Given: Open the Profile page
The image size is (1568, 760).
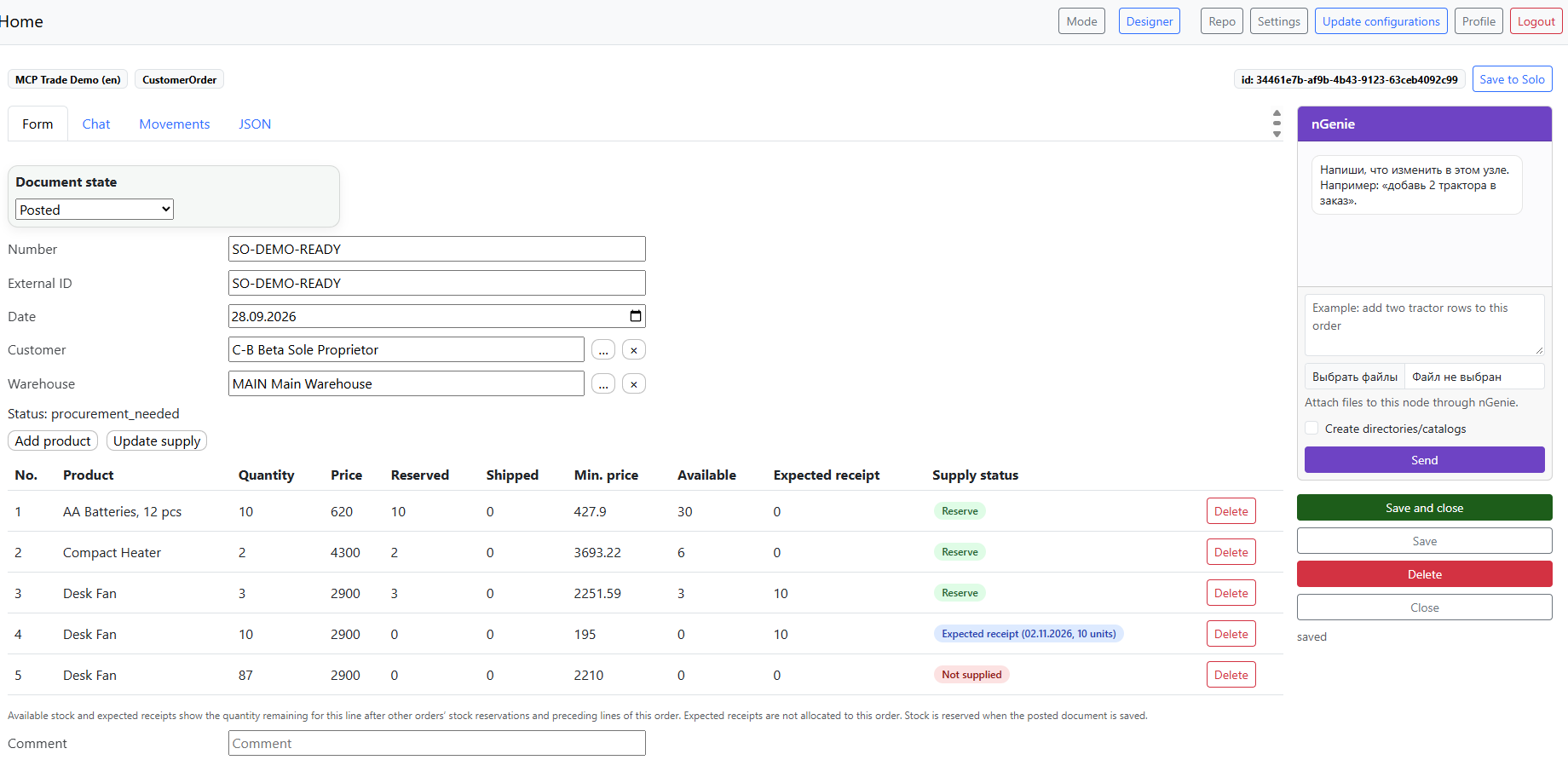Looking at the screenshot, I should click(x=1479, y=21).
